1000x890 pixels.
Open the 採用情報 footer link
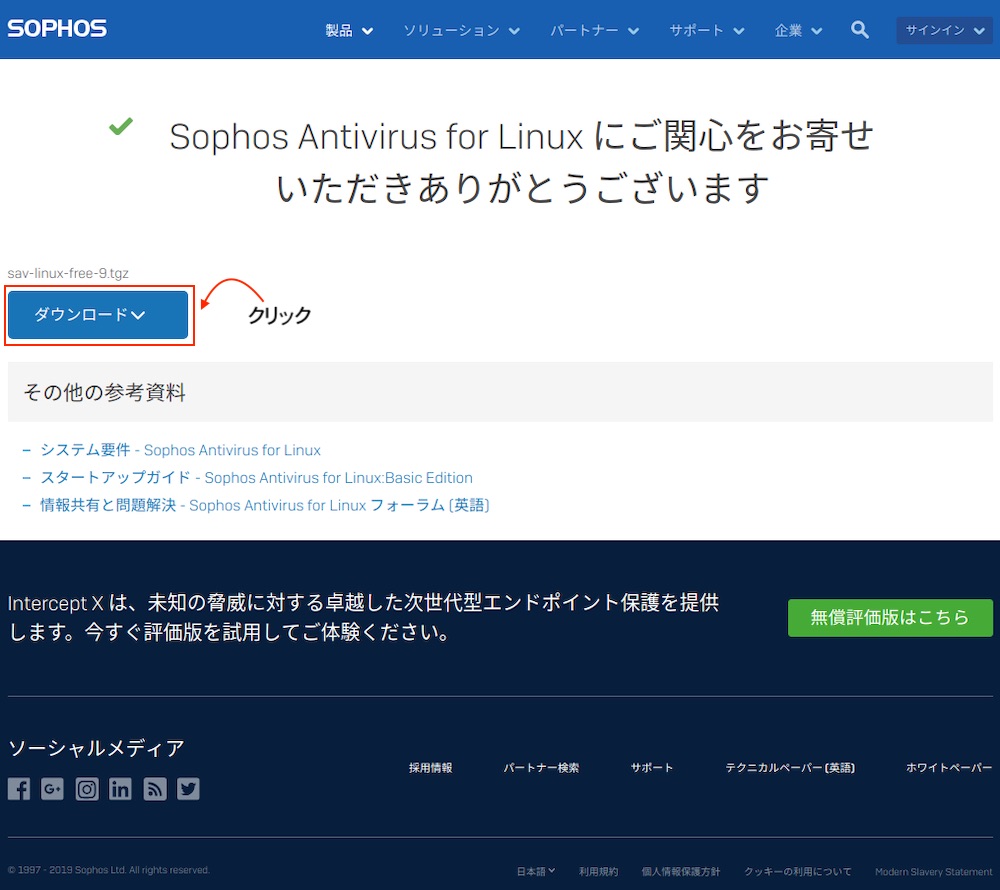point(430,768)
